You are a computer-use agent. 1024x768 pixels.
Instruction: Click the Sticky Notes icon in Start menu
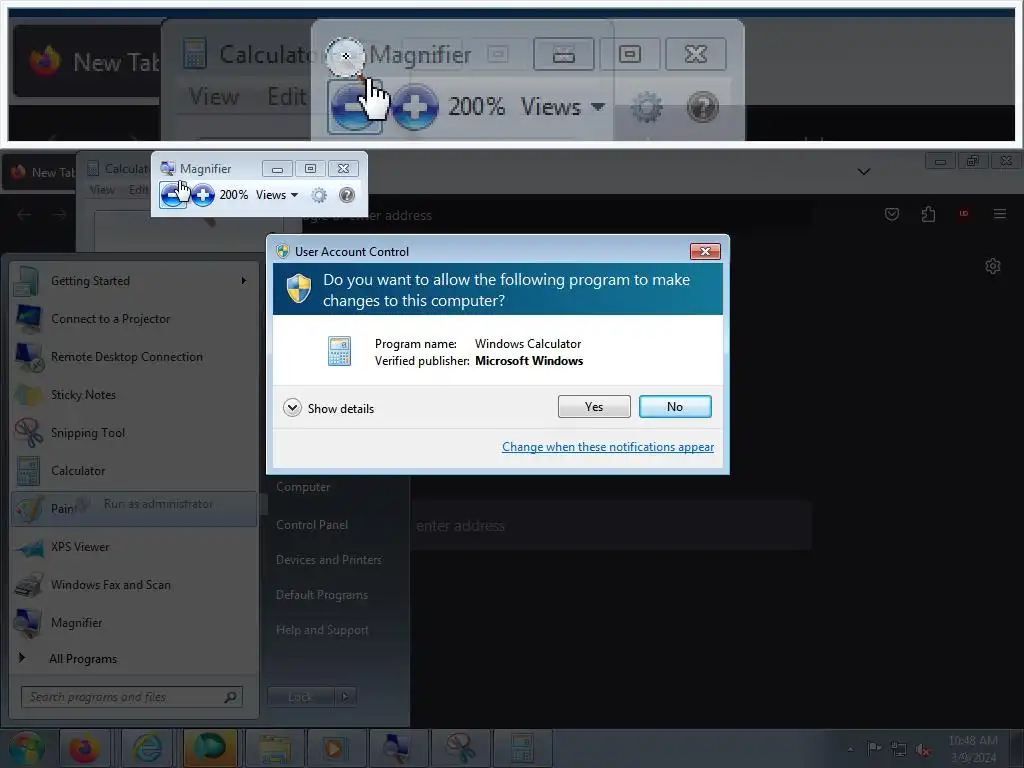28,394
